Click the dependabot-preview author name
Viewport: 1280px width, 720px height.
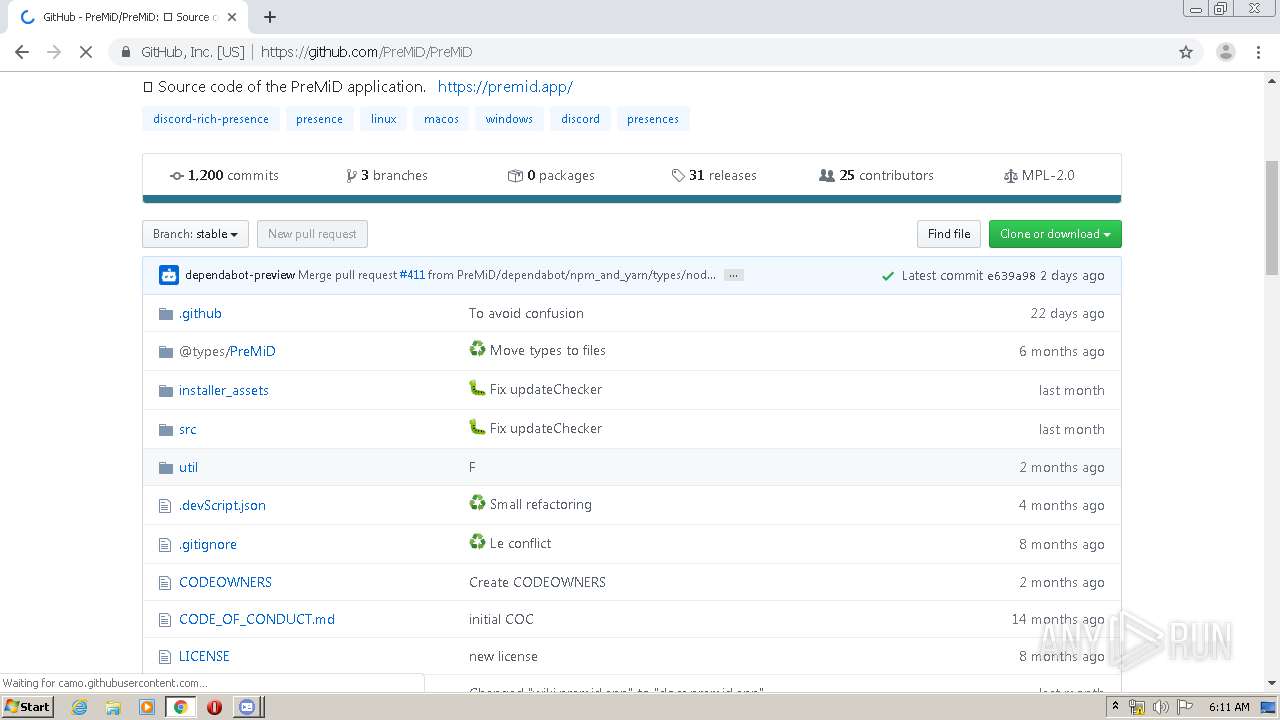[x=240, y=276]
